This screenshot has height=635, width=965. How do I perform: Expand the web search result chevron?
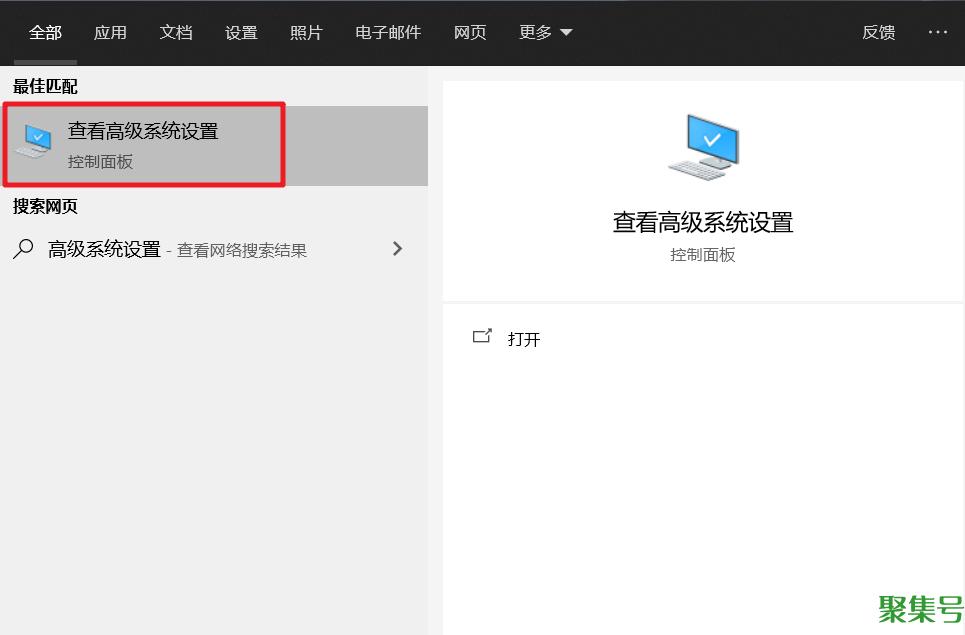tap(398, 249)
